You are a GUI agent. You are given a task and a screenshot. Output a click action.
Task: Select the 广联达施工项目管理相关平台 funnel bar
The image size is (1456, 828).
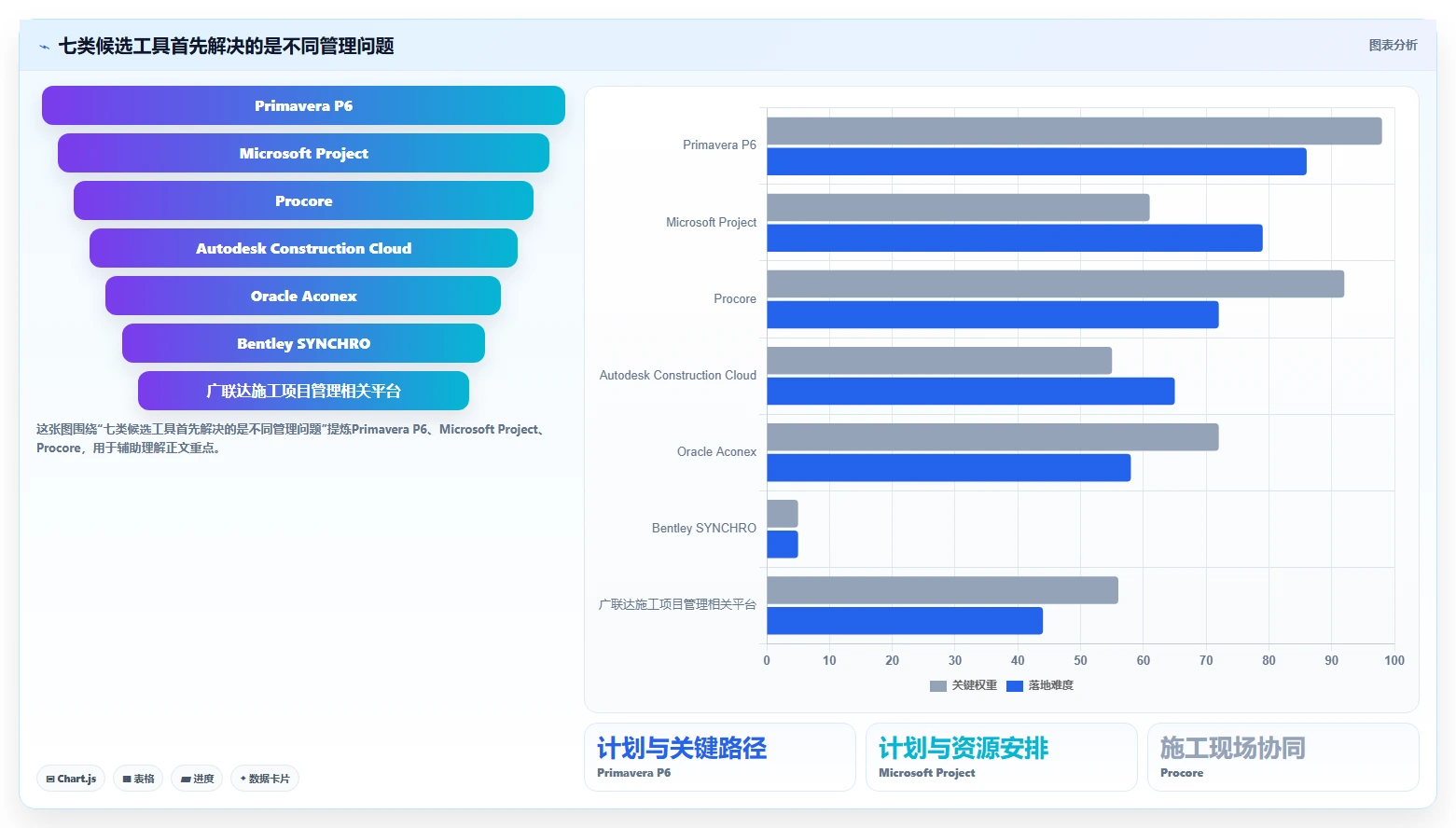click(303, 391)
